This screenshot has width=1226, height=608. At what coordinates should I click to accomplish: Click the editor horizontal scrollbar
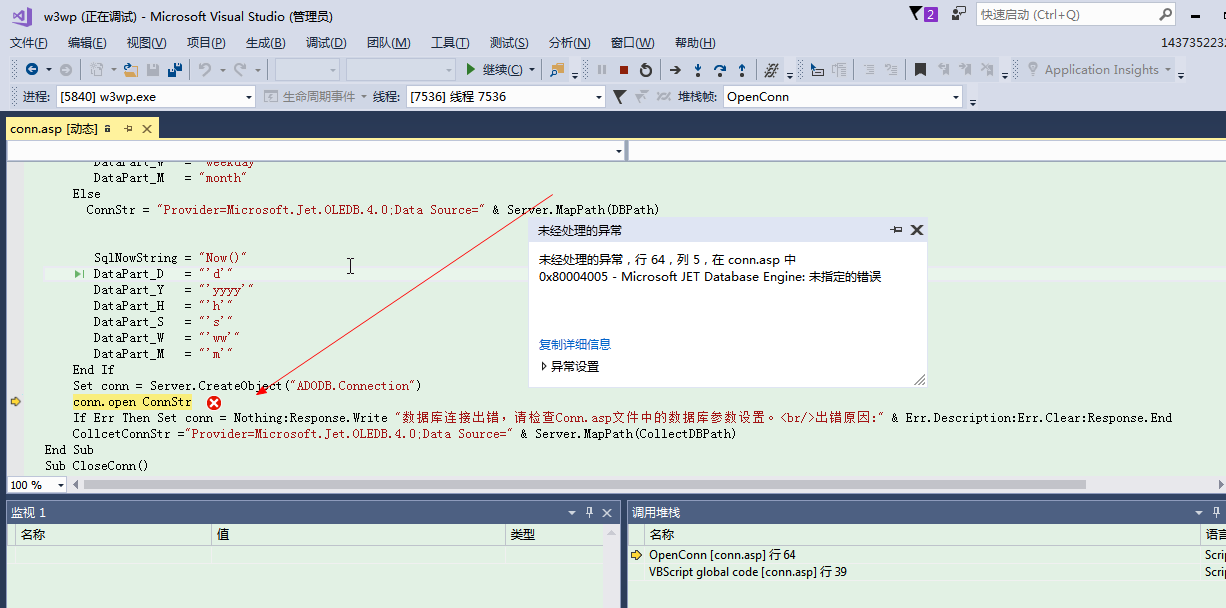pos(585,484)
